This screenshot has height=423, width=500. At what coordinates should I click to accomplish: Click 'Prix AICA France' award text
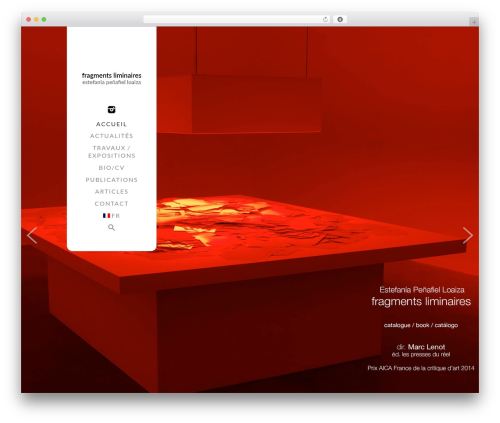(x=421, y=368)
